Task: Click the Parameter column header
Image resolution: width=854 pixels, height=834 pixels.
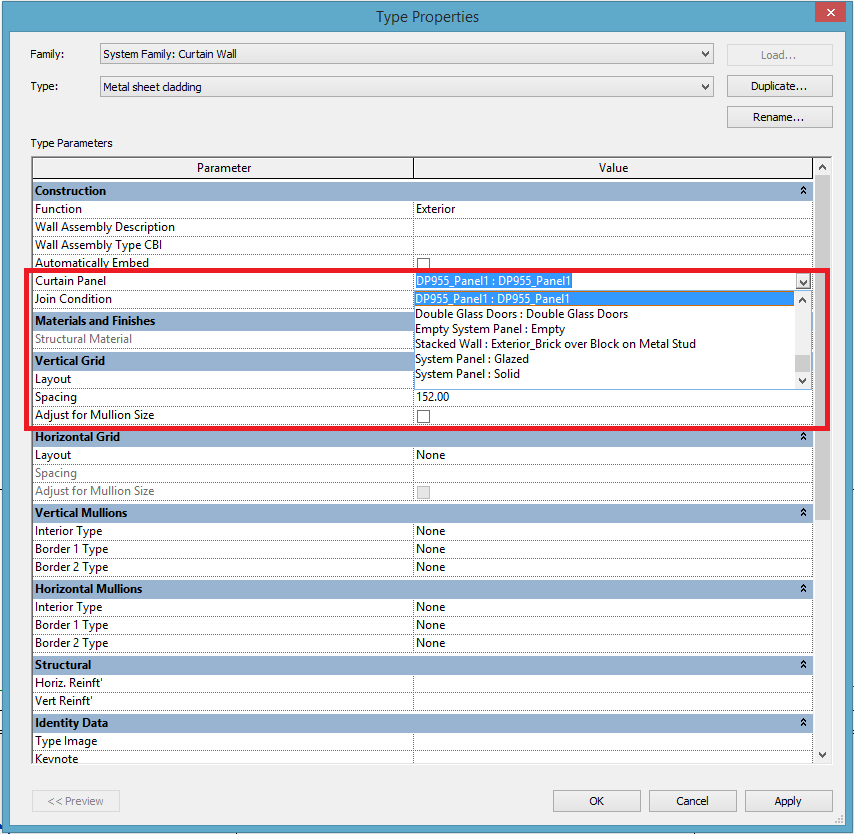Action: coord(223,168)
